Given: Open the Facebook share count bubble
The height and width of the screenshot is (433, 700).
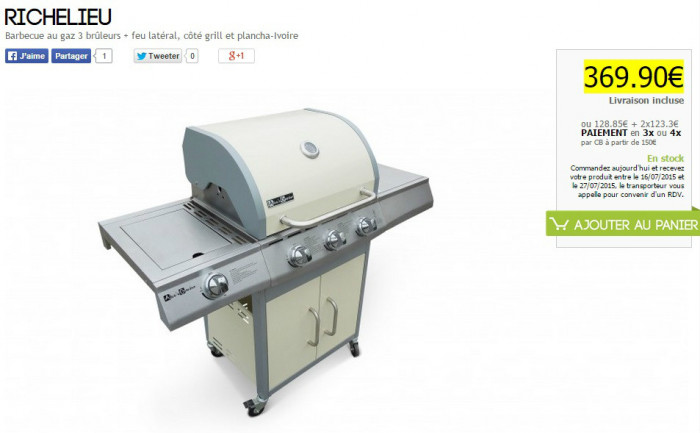Looking at the screenshot, I should pos(104,56).
